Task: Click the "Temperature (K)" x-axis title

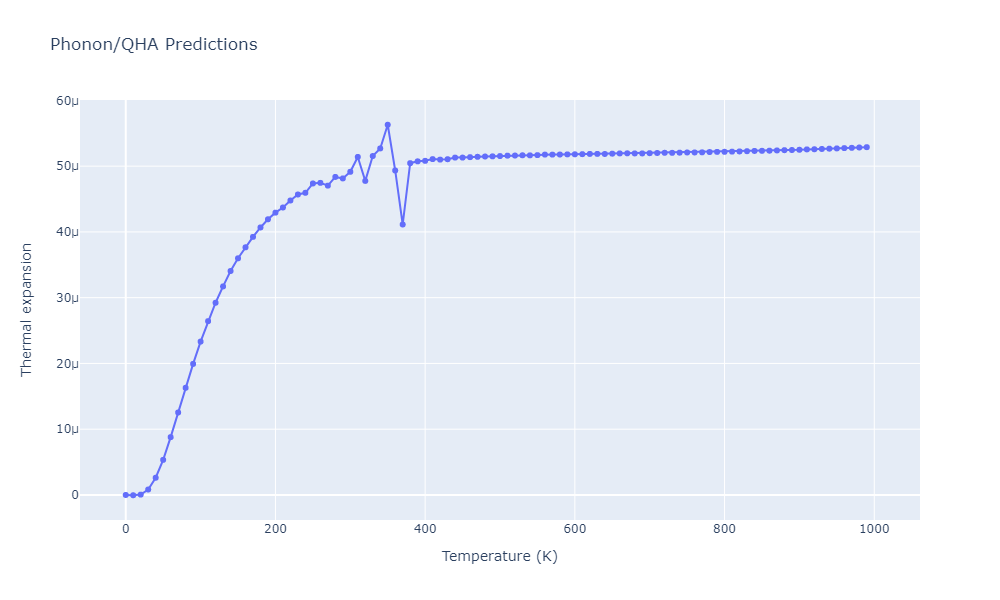Action: (x=499, y=556)
